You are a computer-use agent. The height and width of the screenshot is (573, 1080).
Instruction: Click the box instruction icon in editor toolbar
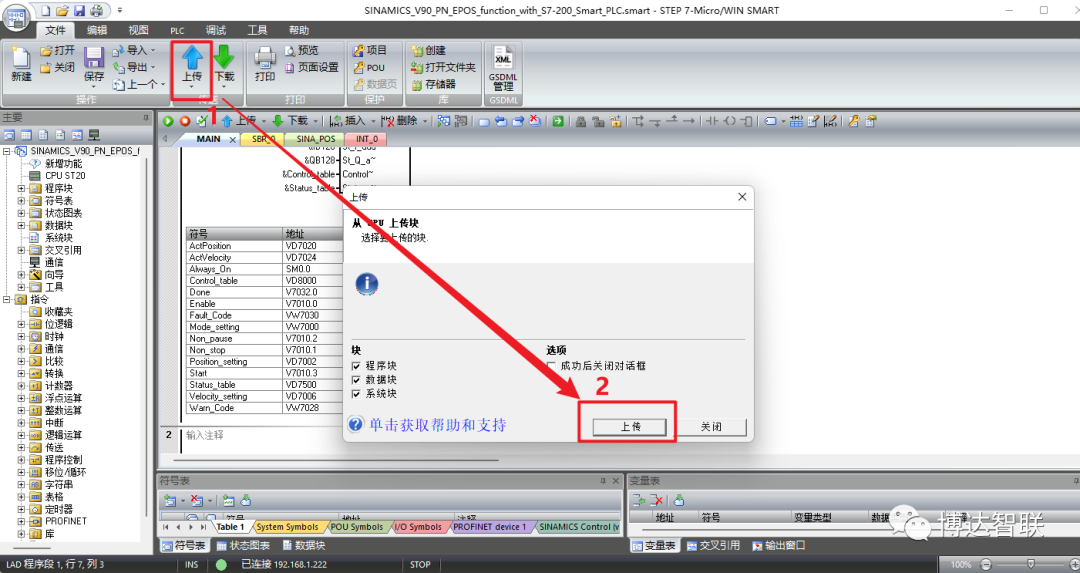pos(747,121)
